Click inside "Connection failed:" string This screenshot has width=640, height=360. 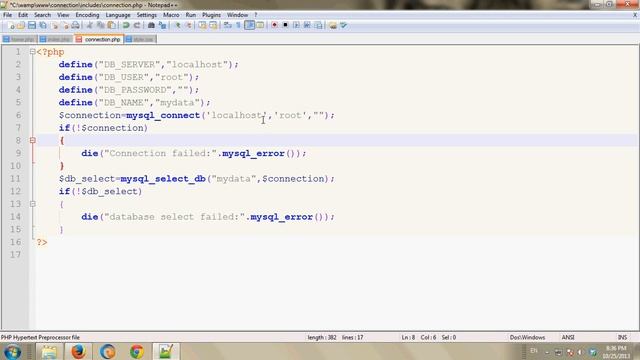click(160, 153)
